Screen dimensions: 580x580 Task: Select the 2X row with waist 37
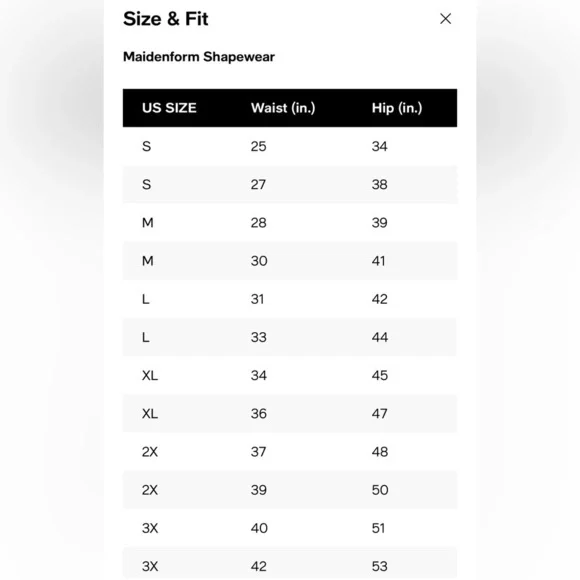290,452
